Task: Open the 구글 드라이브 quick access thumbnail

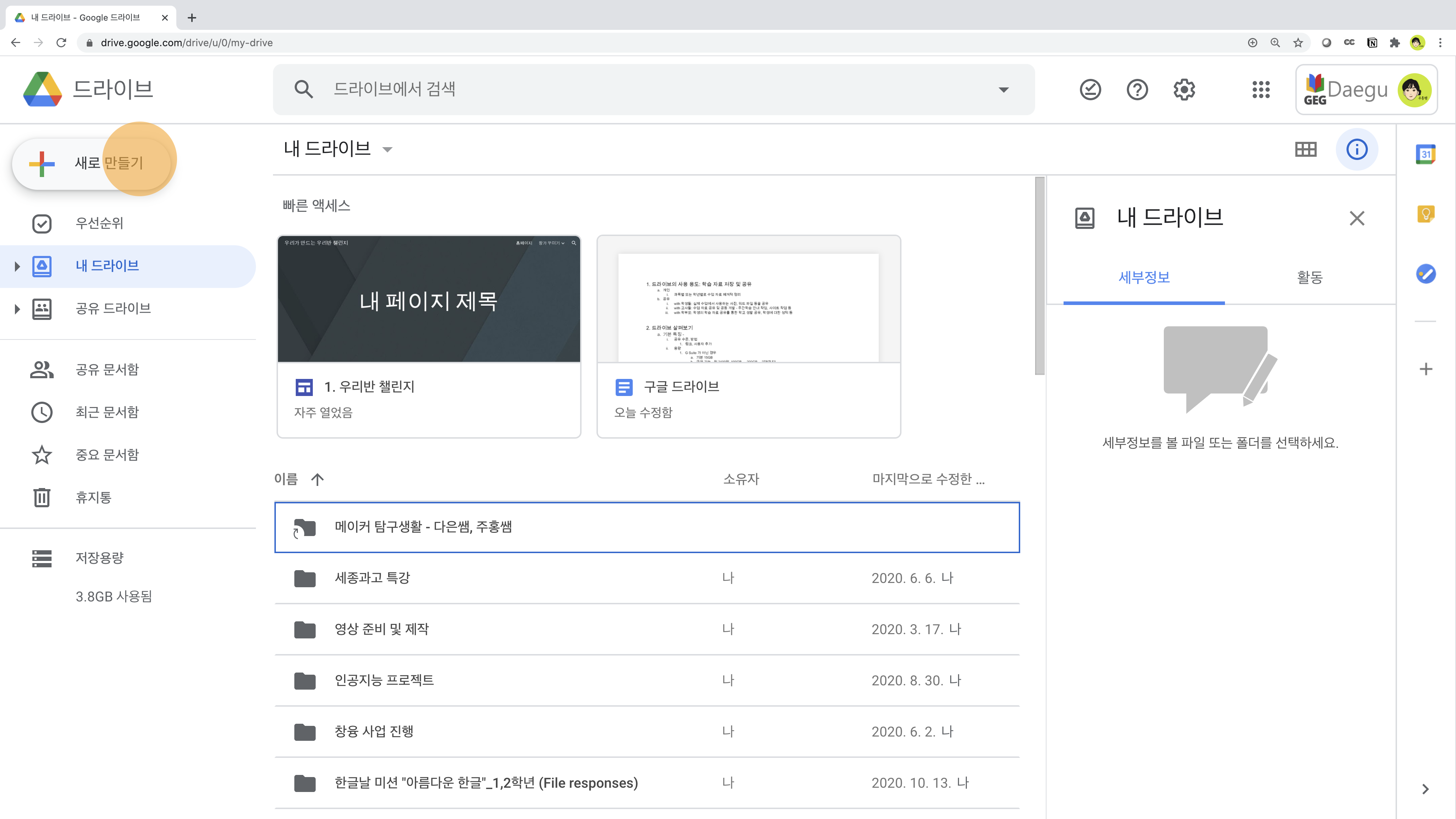Action: [x=748, y=300]
